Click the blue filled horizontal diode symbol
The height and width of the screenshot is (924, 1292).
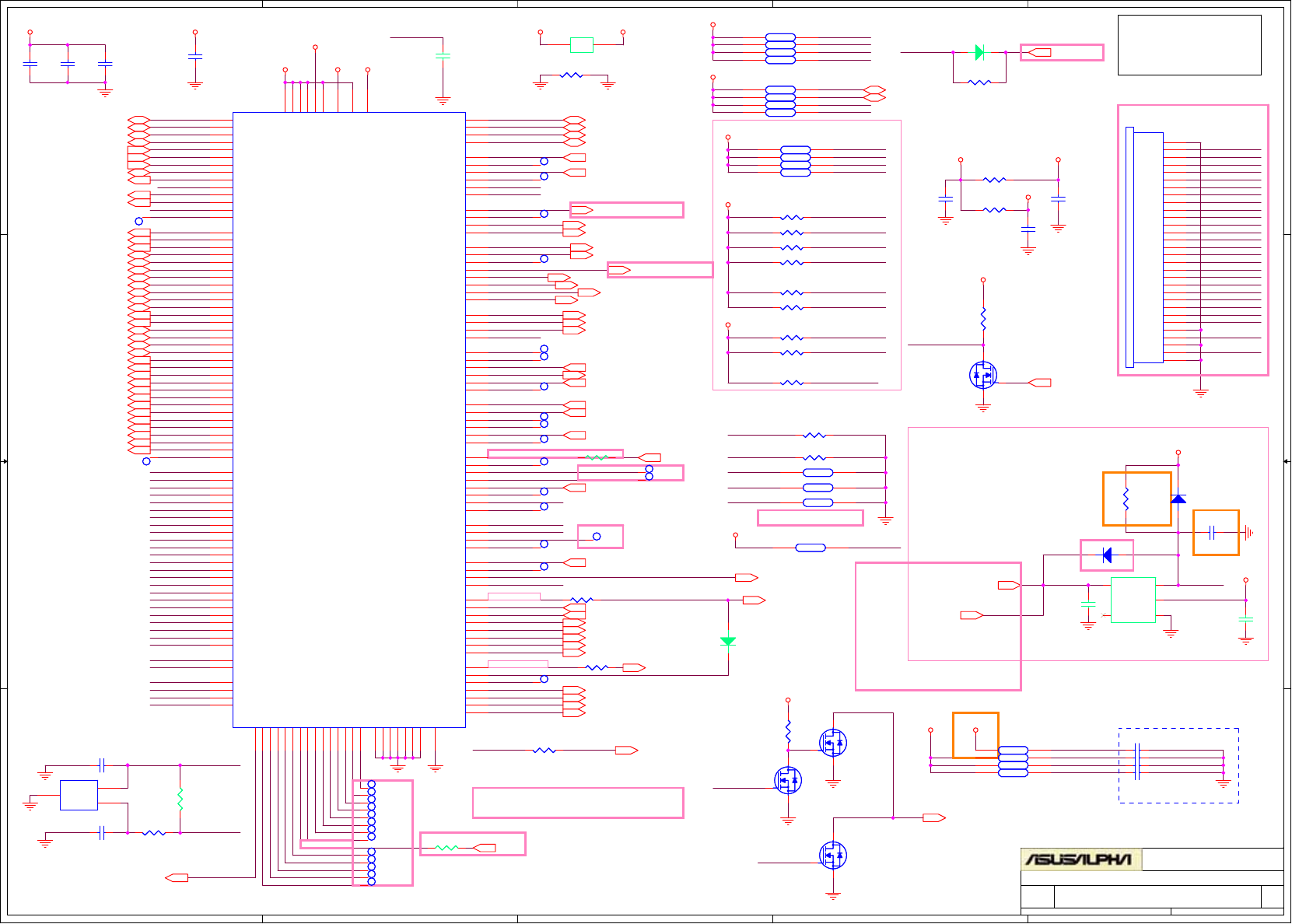[x=1107, y=555]
